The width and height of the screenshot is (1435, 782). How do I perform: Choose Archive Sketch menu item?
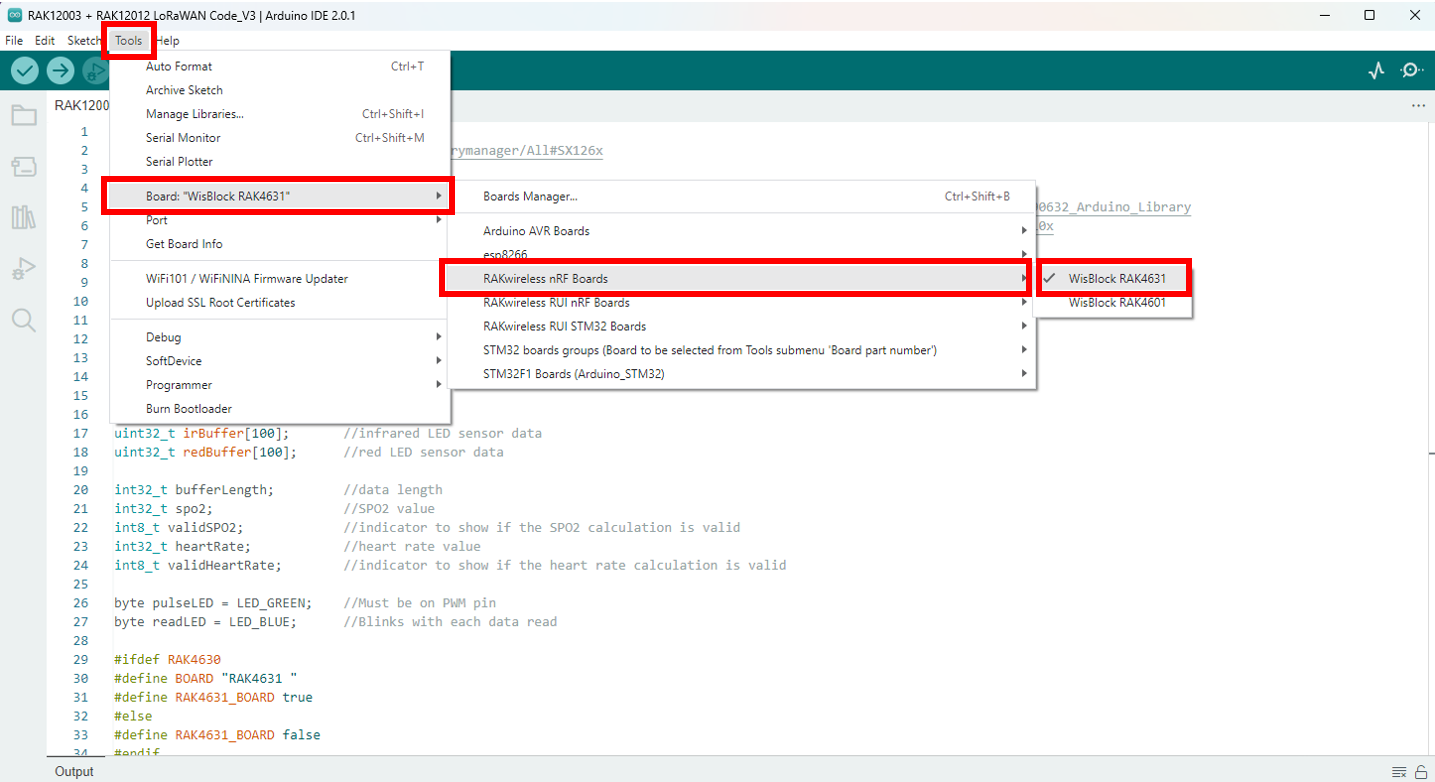coord(279,90)
